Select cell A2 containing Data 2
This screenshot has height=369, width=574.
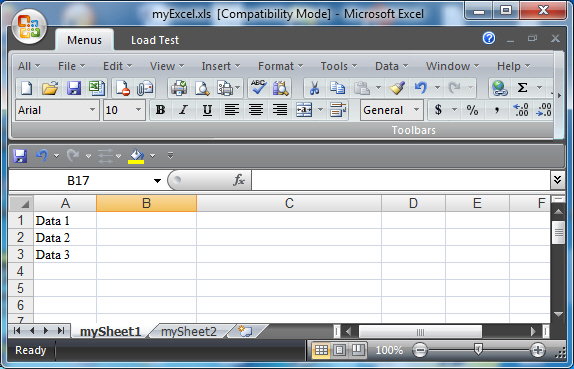point(65,238)
